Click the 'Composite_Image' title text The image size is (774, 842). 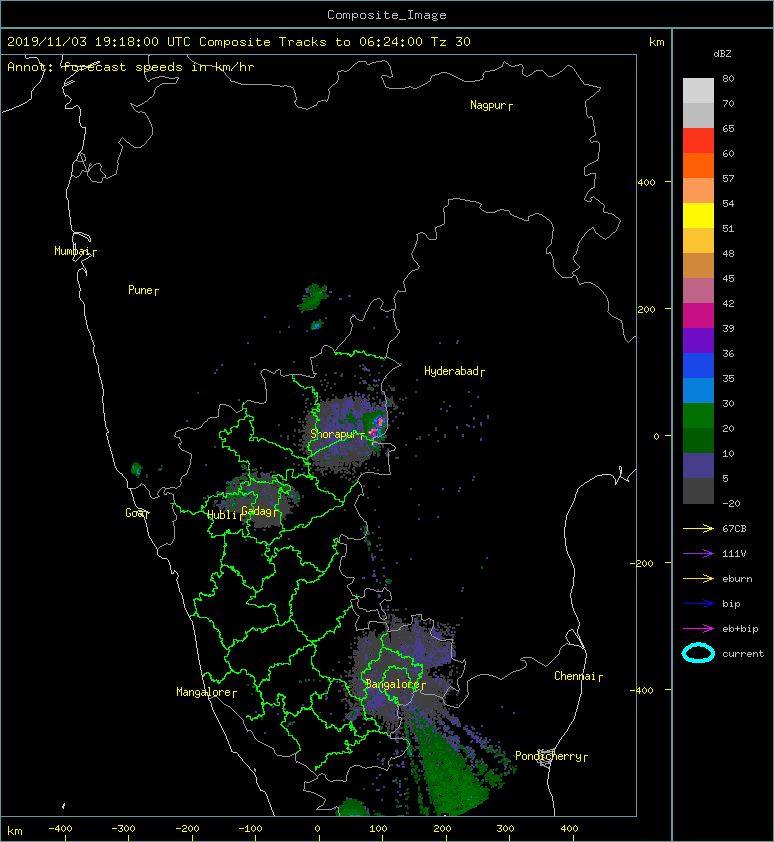pyautogui.click(x=387, y=15)
